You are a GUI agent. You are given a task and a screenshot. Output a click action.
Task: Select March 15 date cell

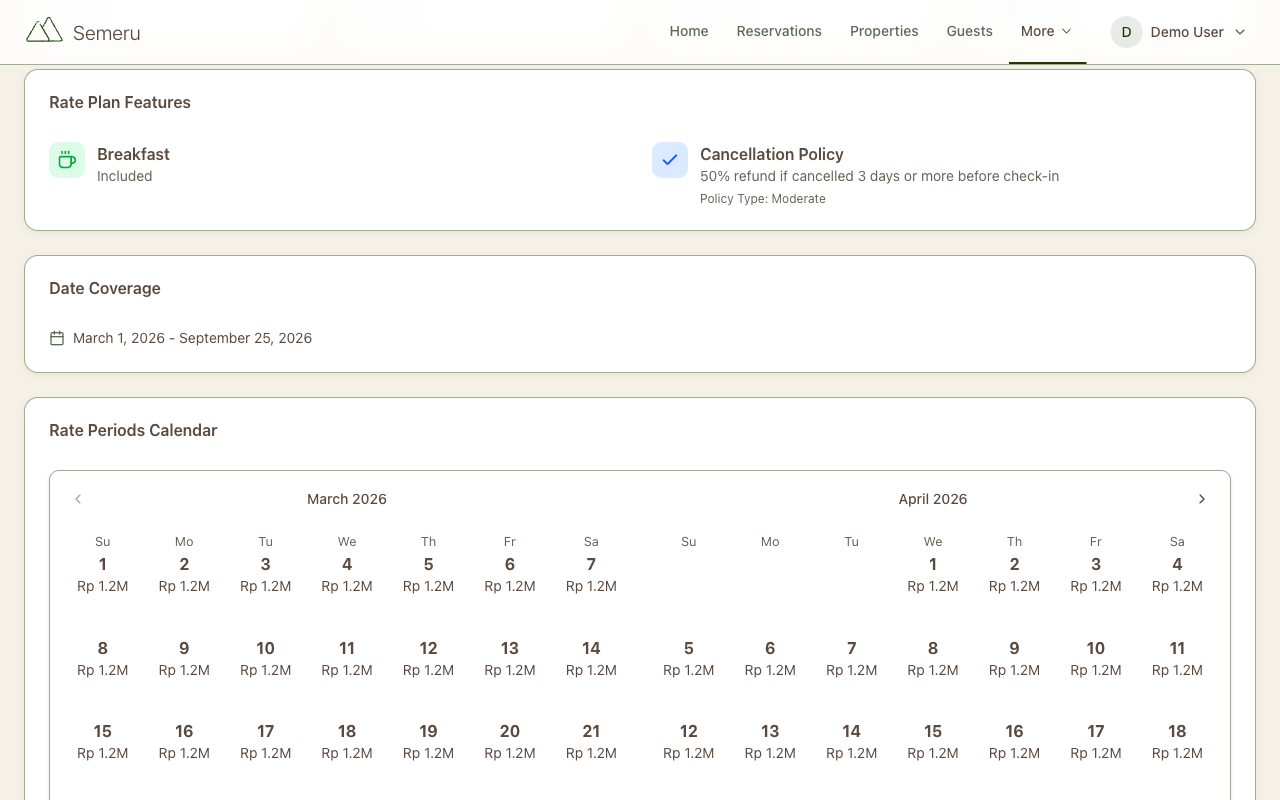pyautogui.click(x=103, y=742)
